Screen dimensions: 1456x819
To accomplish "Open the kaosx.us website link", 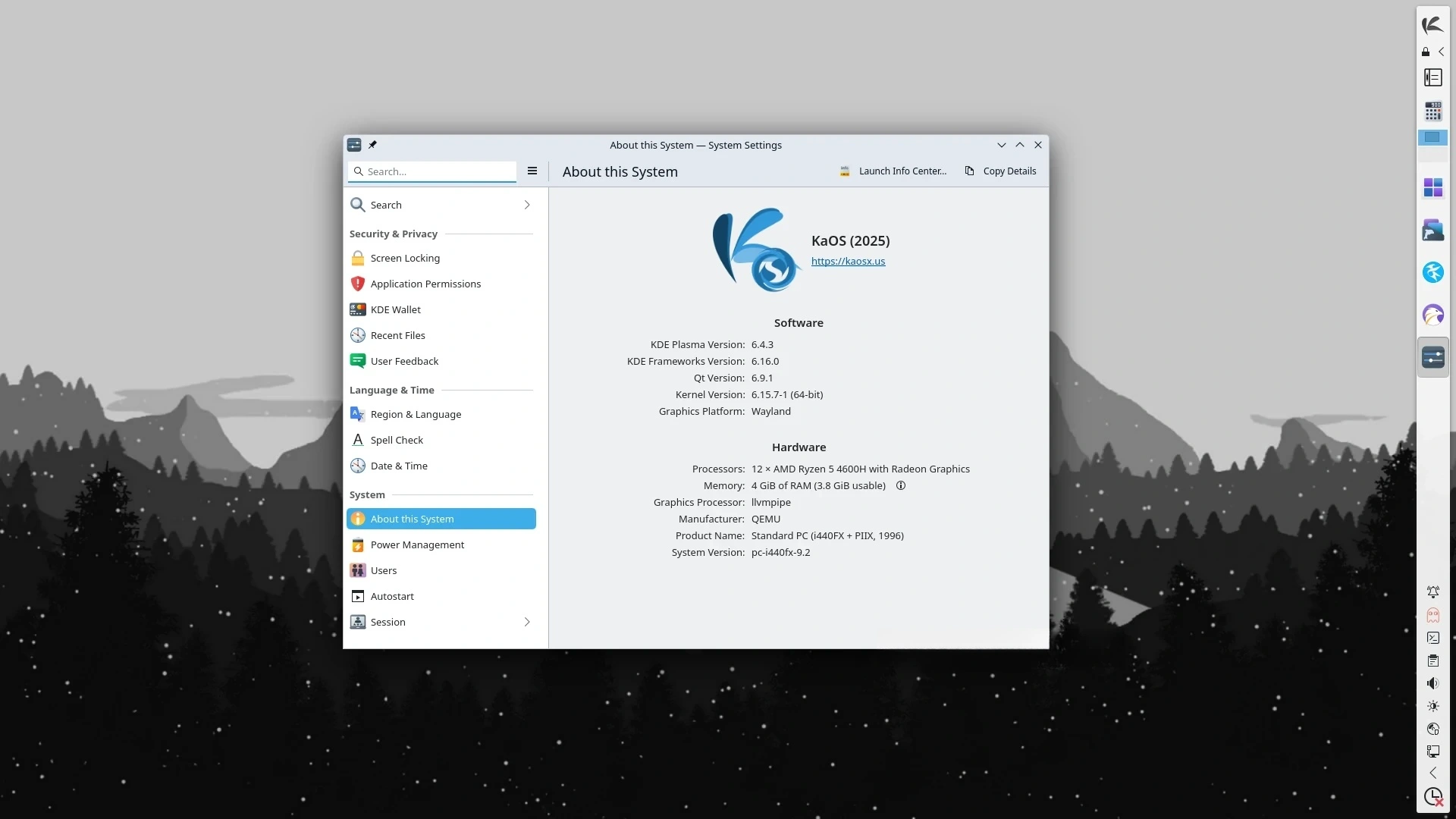I will [848, 261].
